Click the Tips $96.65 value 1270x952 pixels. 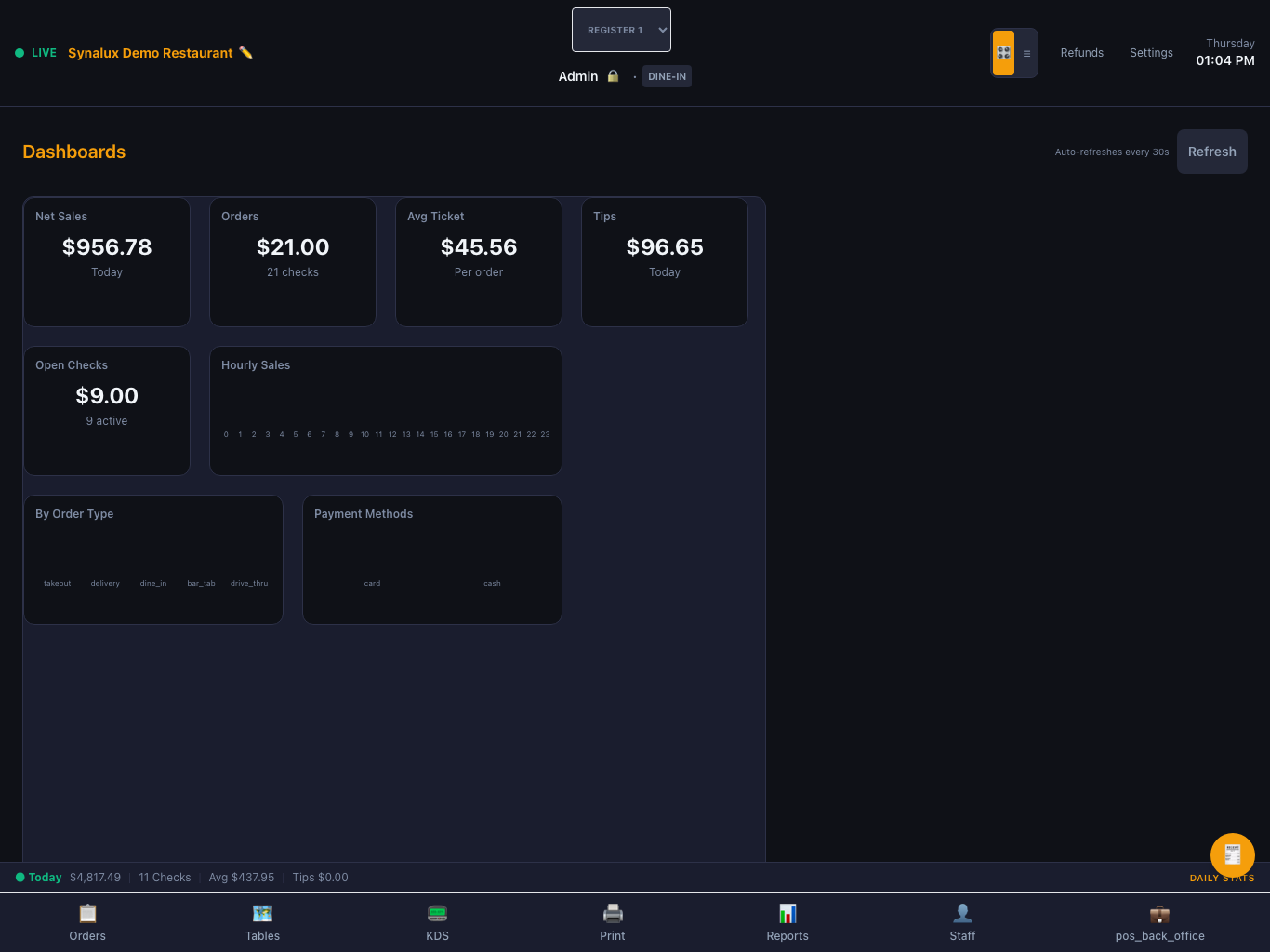point(665,247)
